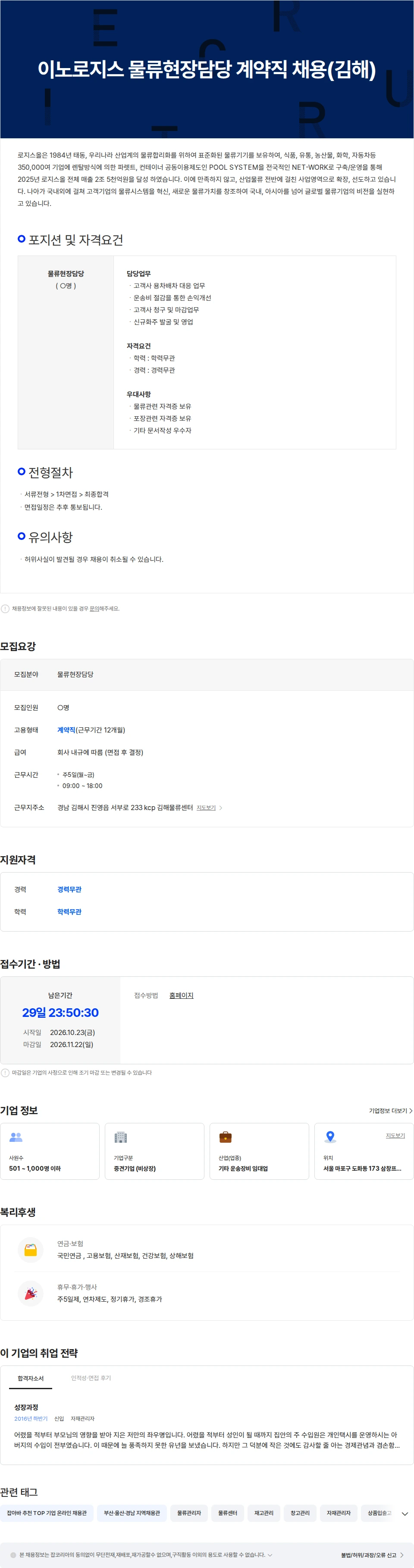
Task: Click the 자재관리자 tag
Action: coord(339,1513)
